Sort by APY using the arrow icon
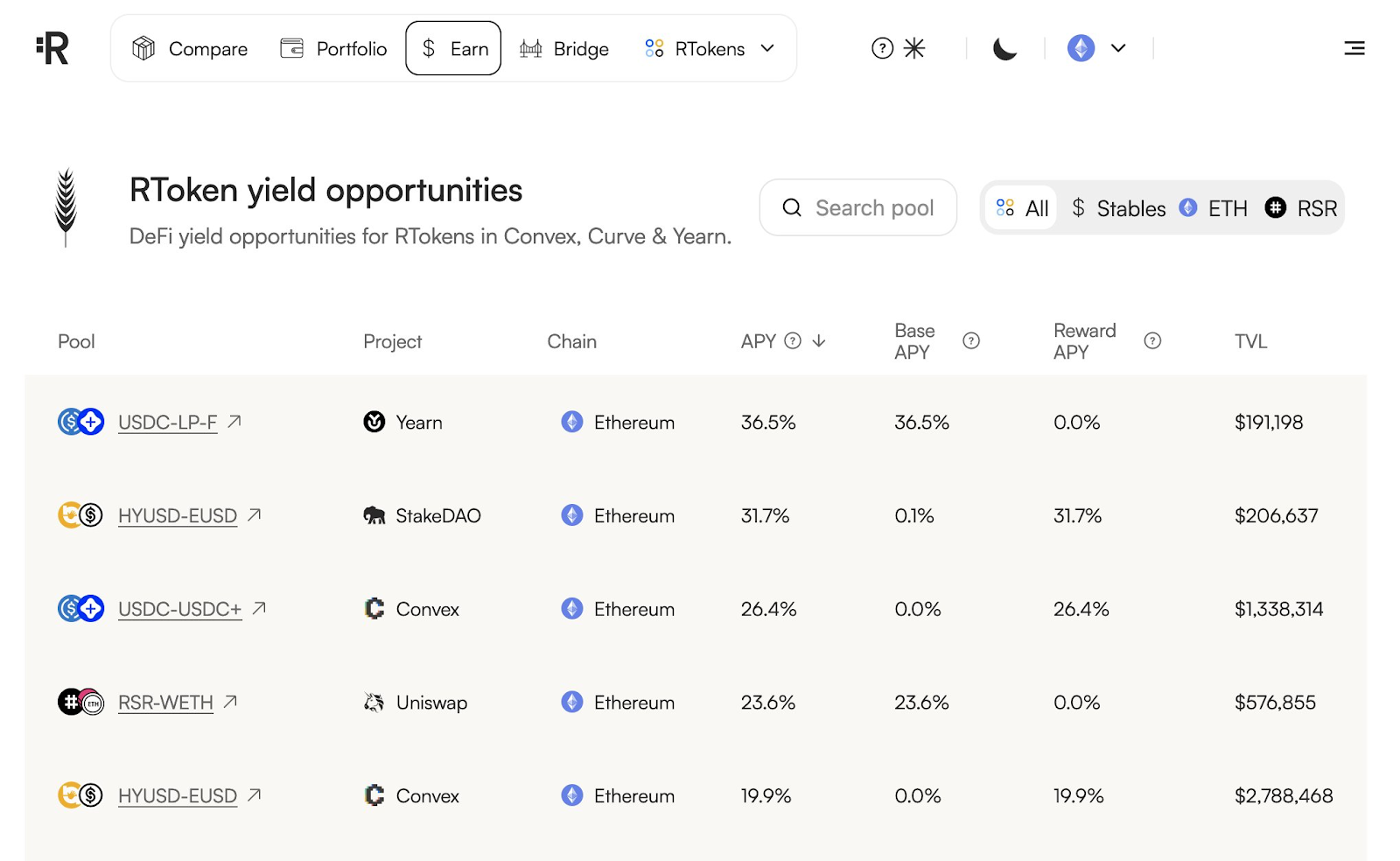Screen dimensions: 1400x861 tap(819, 340)
